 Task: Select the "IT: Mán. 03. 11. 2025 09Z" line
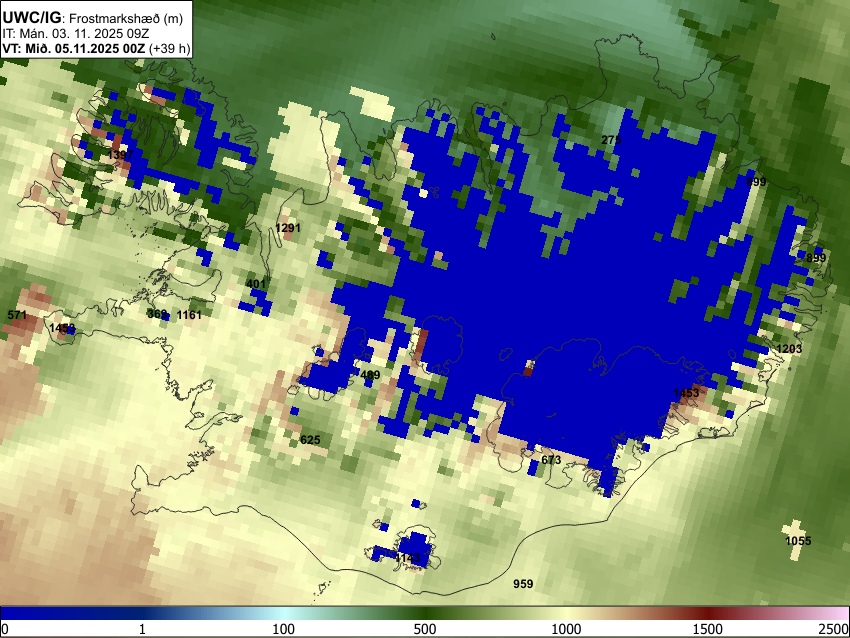coord(76,34)
